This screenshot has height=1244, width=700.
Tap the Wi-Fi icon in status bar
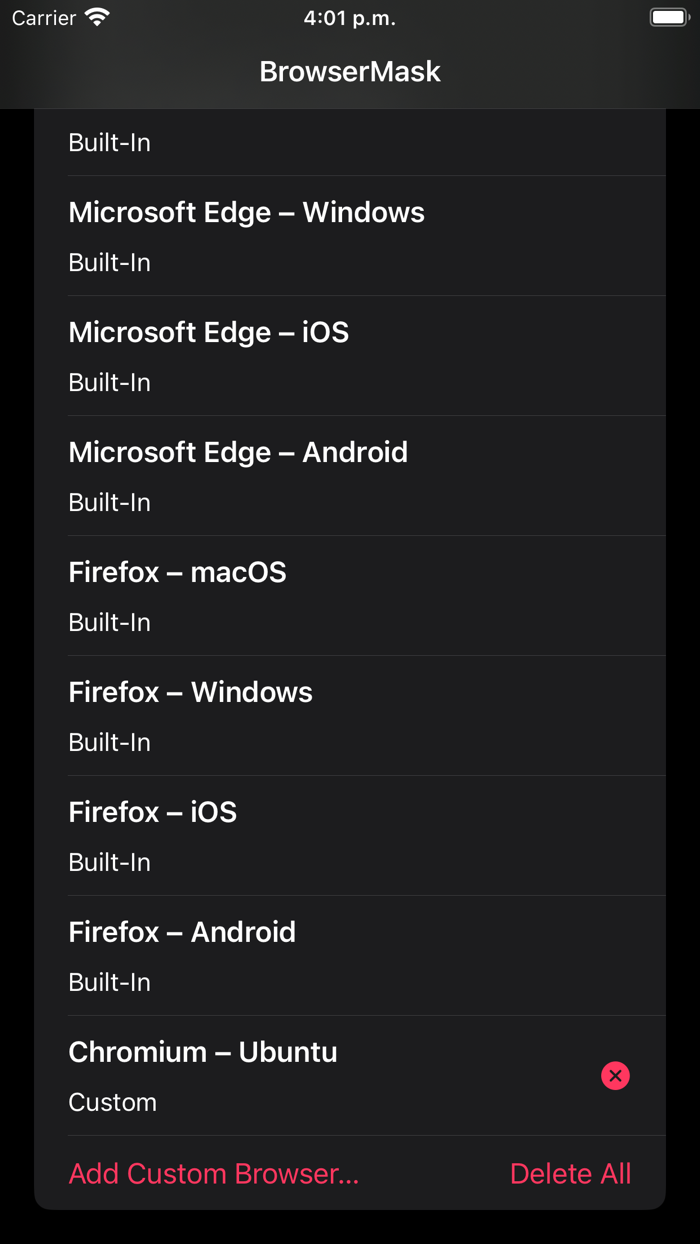coord(95,17)
